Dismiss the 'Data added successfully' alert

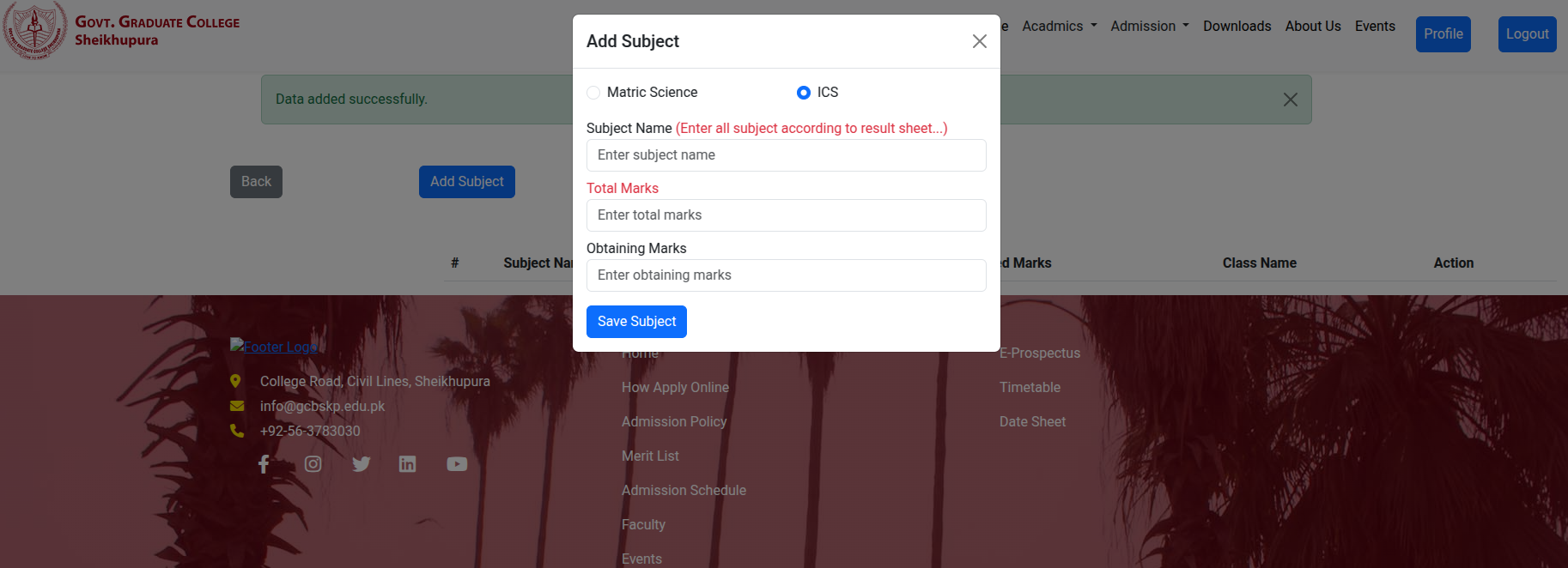click(x=1290, y=100)
